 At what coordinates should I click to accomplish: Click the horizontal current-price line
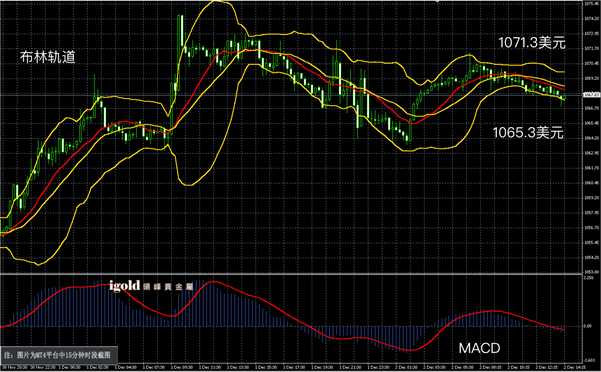291,95
